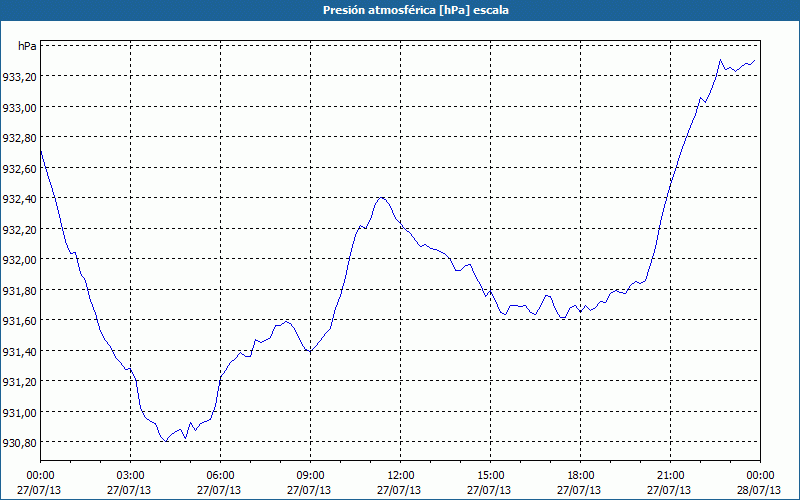Click the 932,60 y-axis label

19,169
